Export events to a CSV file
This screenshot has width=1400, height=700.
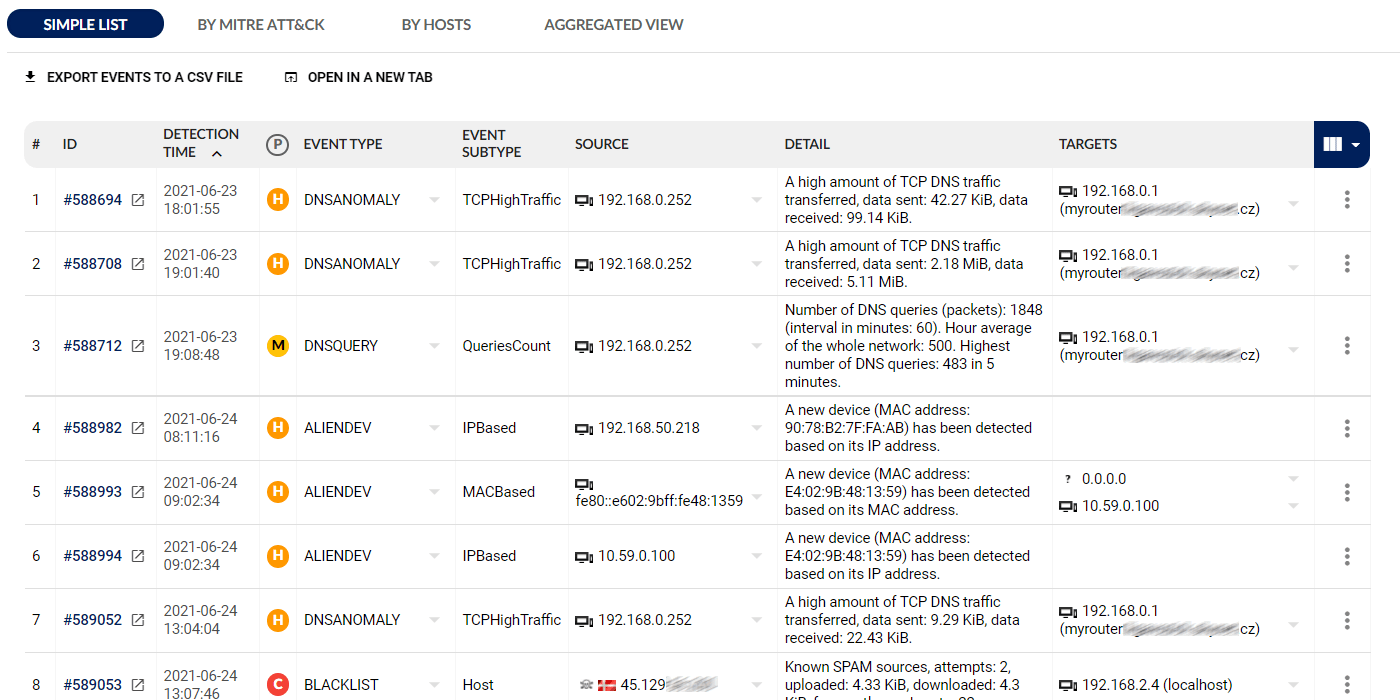(x=144, y=77)
